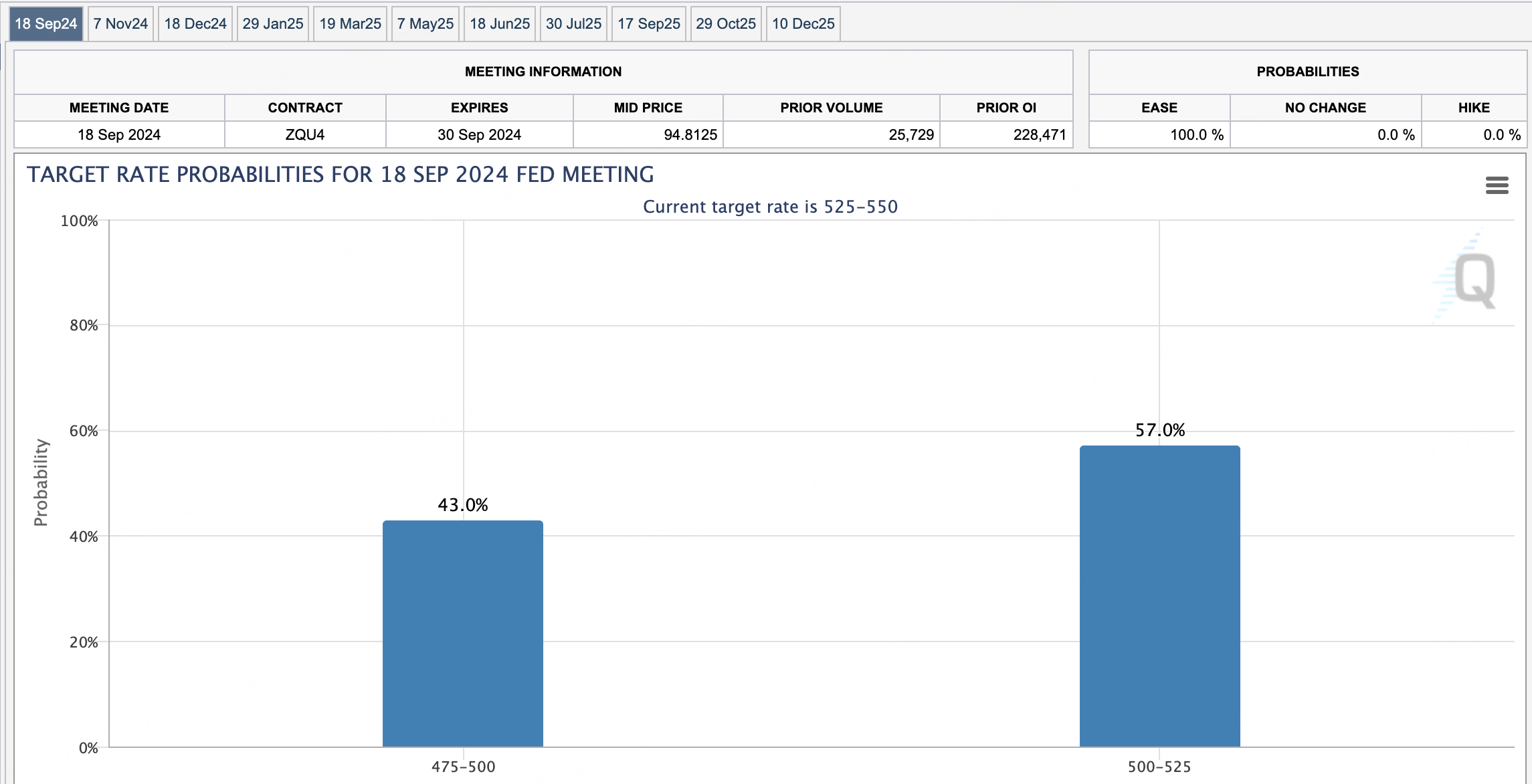
Task: Open the chart hamburger menu icon
Action: [x=1497, y=185]
